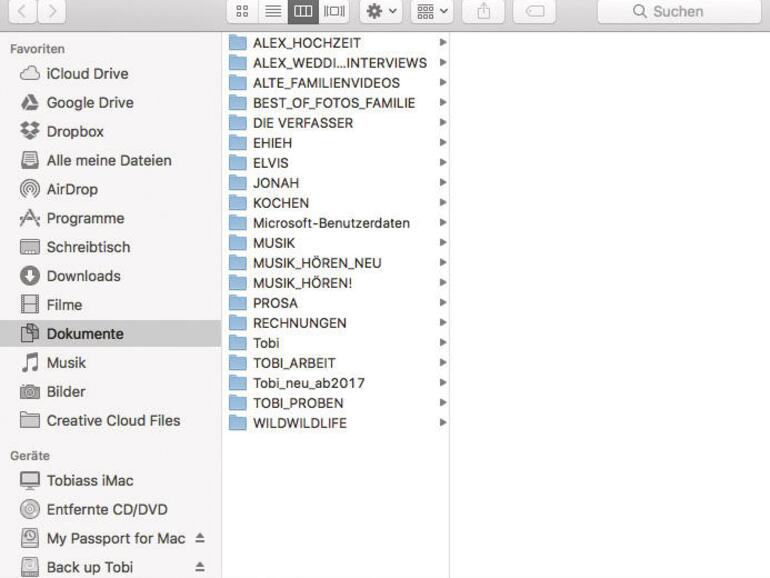770x578 pixels.
Task: Select Dokumente in sidebar
Action: pos(110,334)
